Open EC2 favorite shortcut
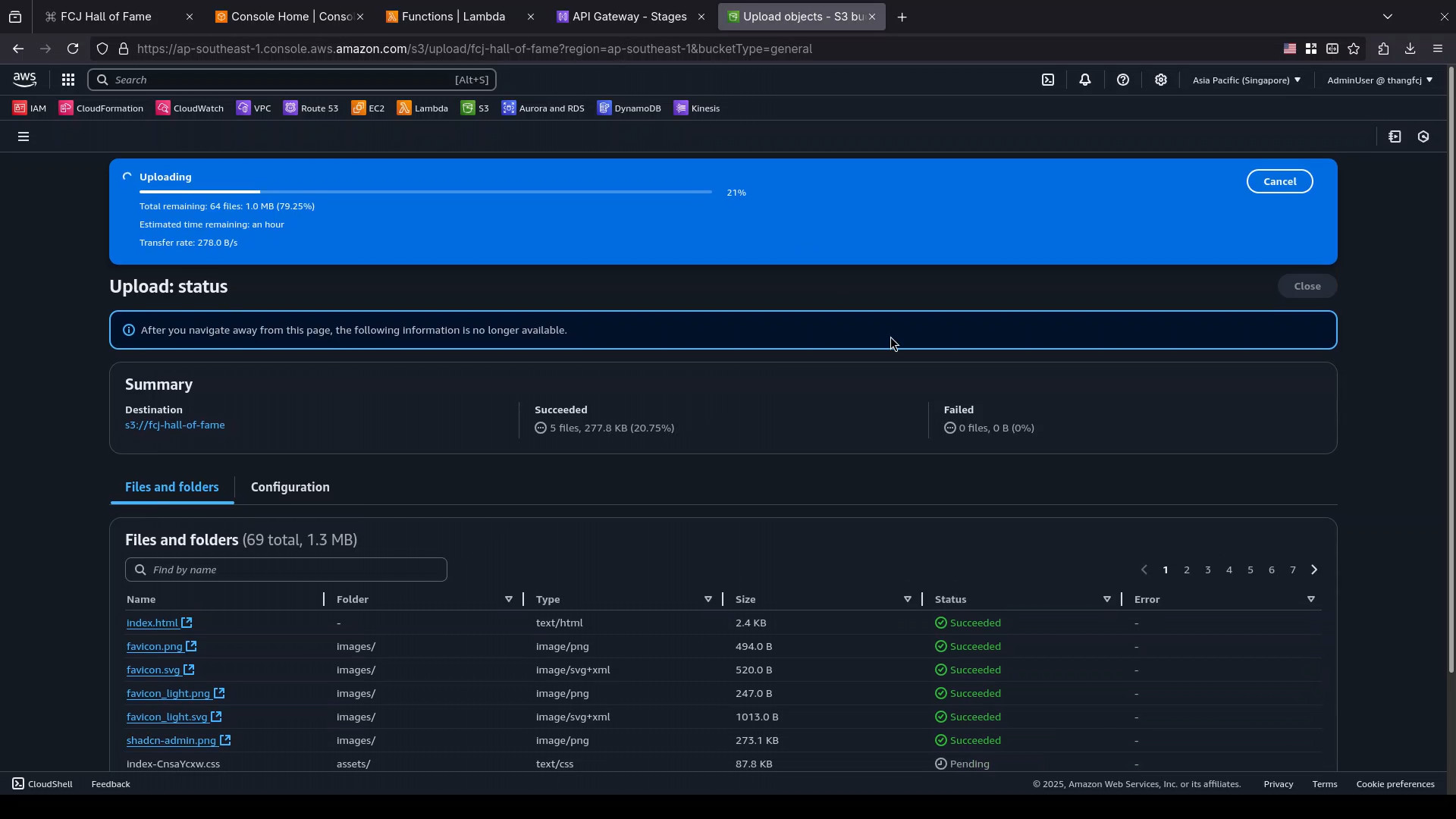The image size is (1456, 819). click(368, 108)
